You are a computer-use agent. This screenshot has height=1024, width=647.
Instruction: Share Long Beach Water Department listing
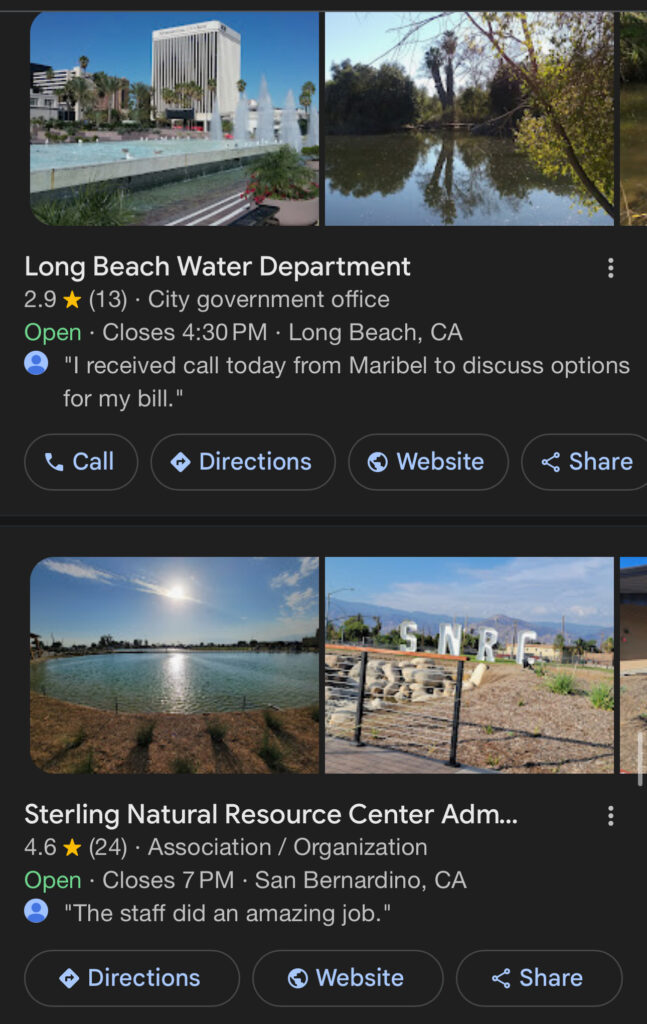587,462
